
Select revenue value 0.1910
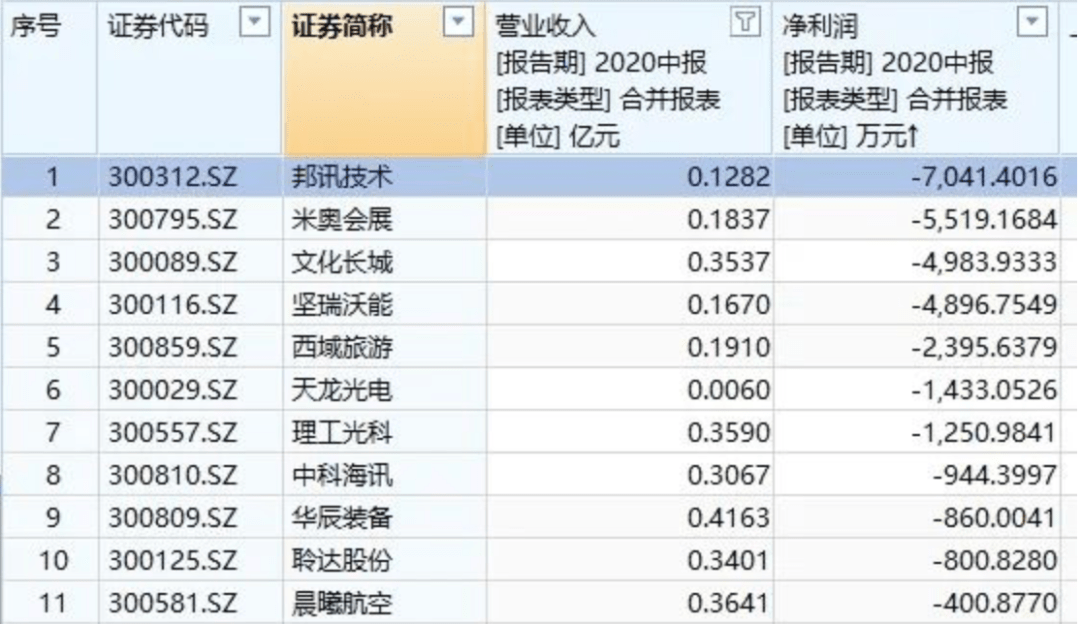[x=728, y=348]
